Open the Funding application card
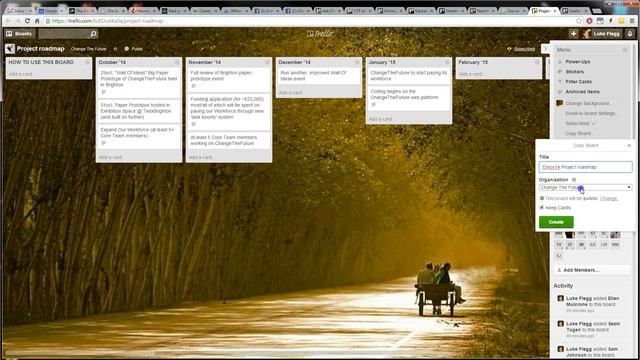Image resolution: width=640 pixels, height=360 pixels. pyautogui.click(x=229, y=111)
